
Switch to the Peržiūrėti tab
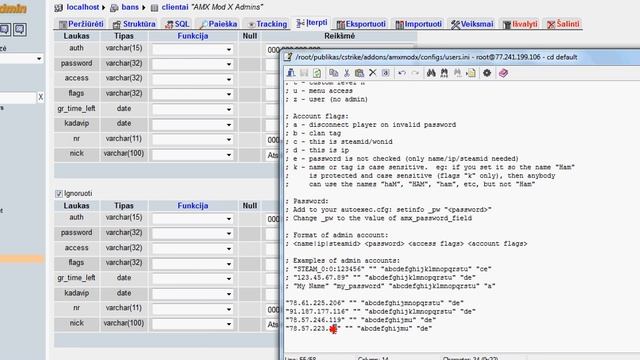point(81,24)
